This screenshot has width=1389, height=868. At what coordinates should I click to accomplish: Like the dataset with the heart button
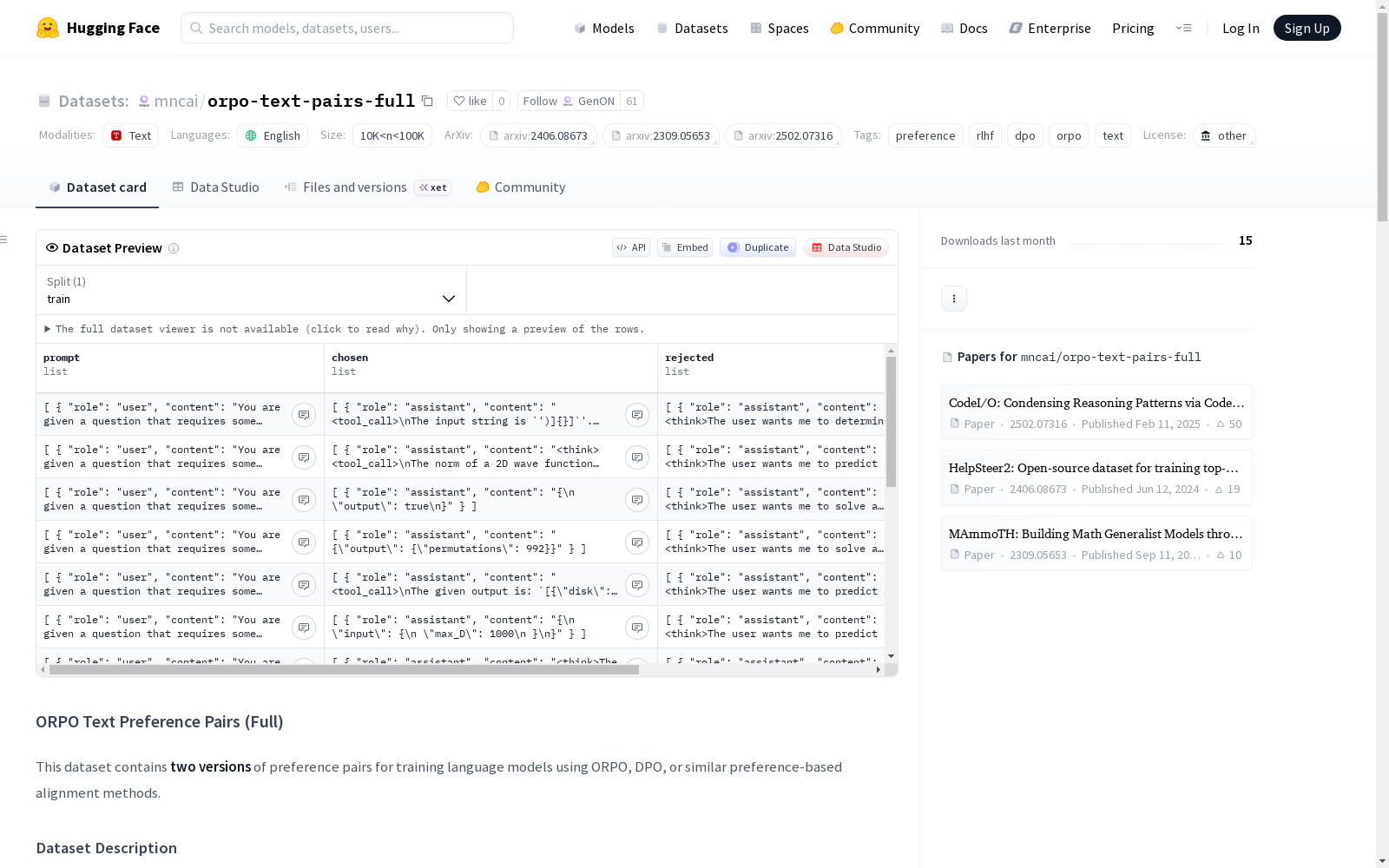[x=470, y=101]
